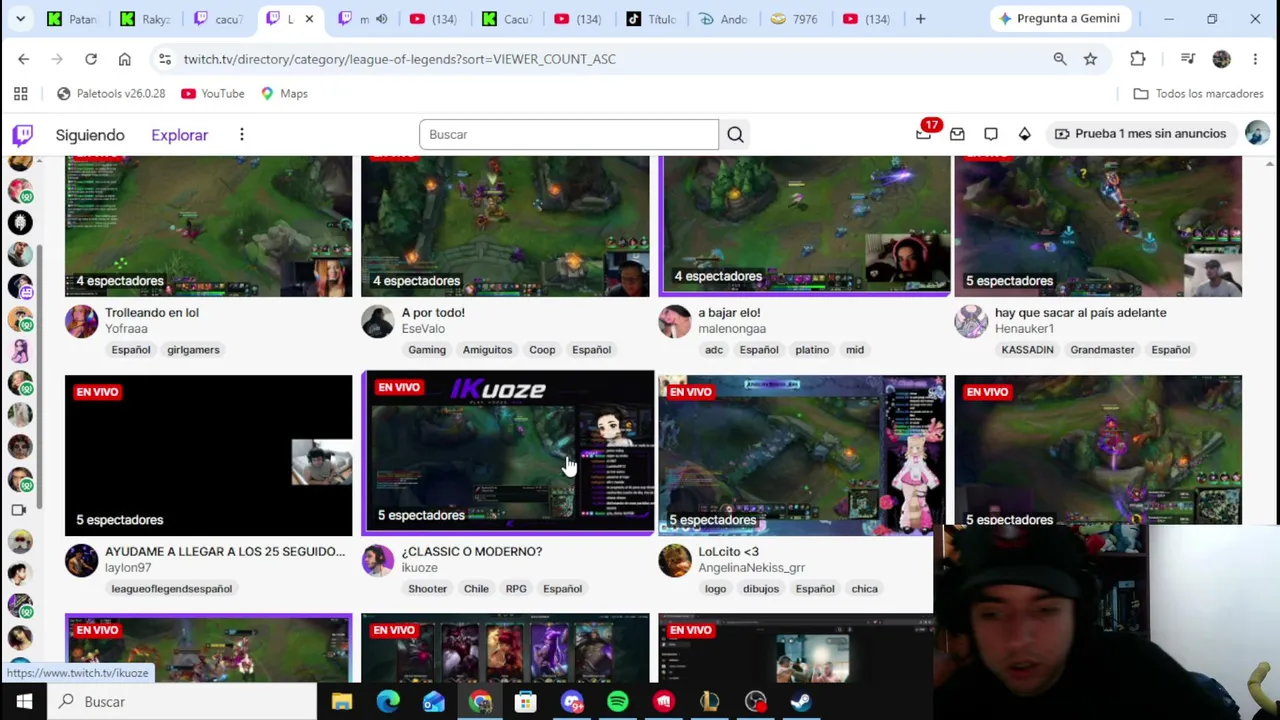
Task: Open the AngelinaNekiss_grr channel name link
Action: (751, 567)
